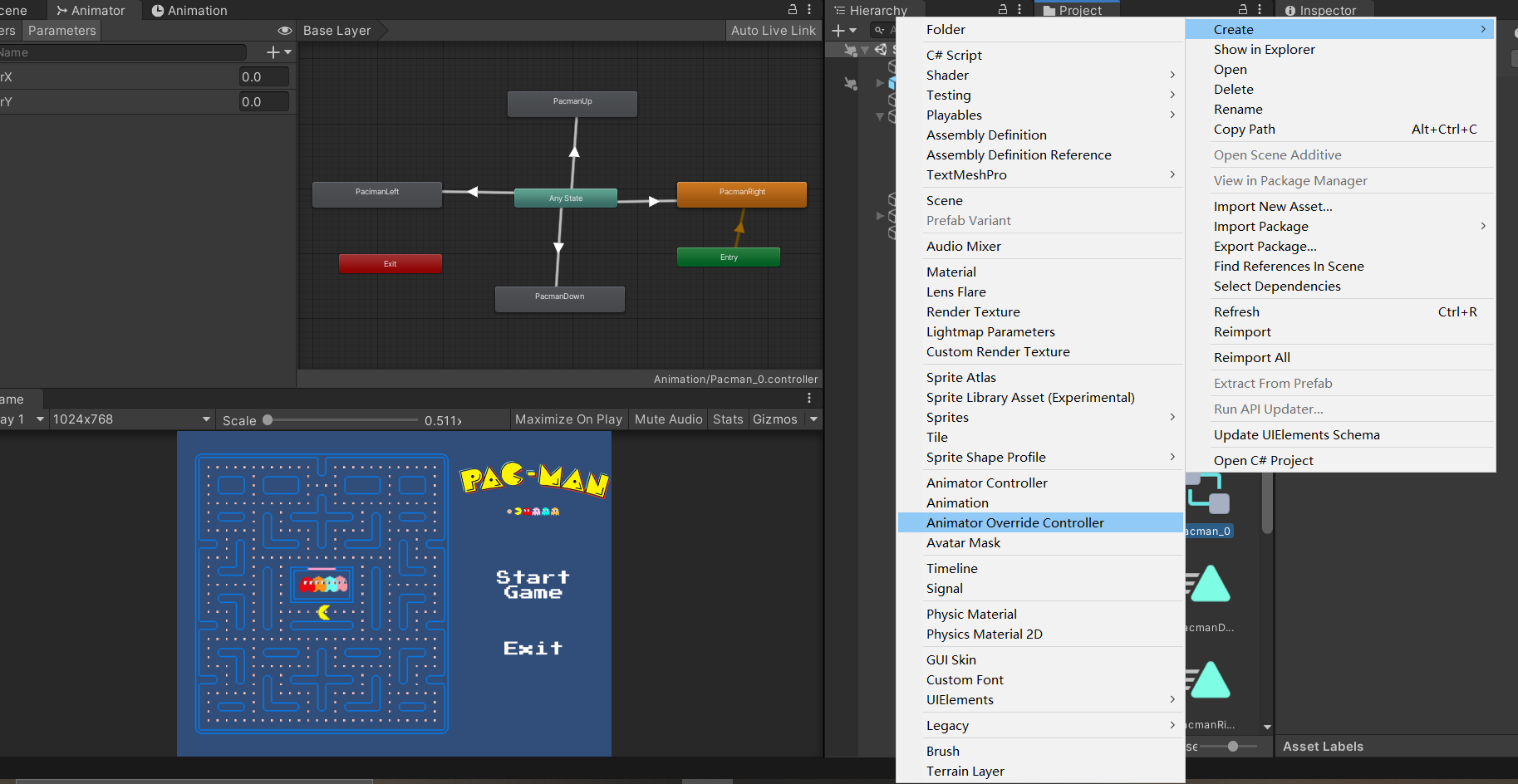Click the Project panel vertical scrollbar
Screen dimensions: 1518x784
coord(1267,502)
